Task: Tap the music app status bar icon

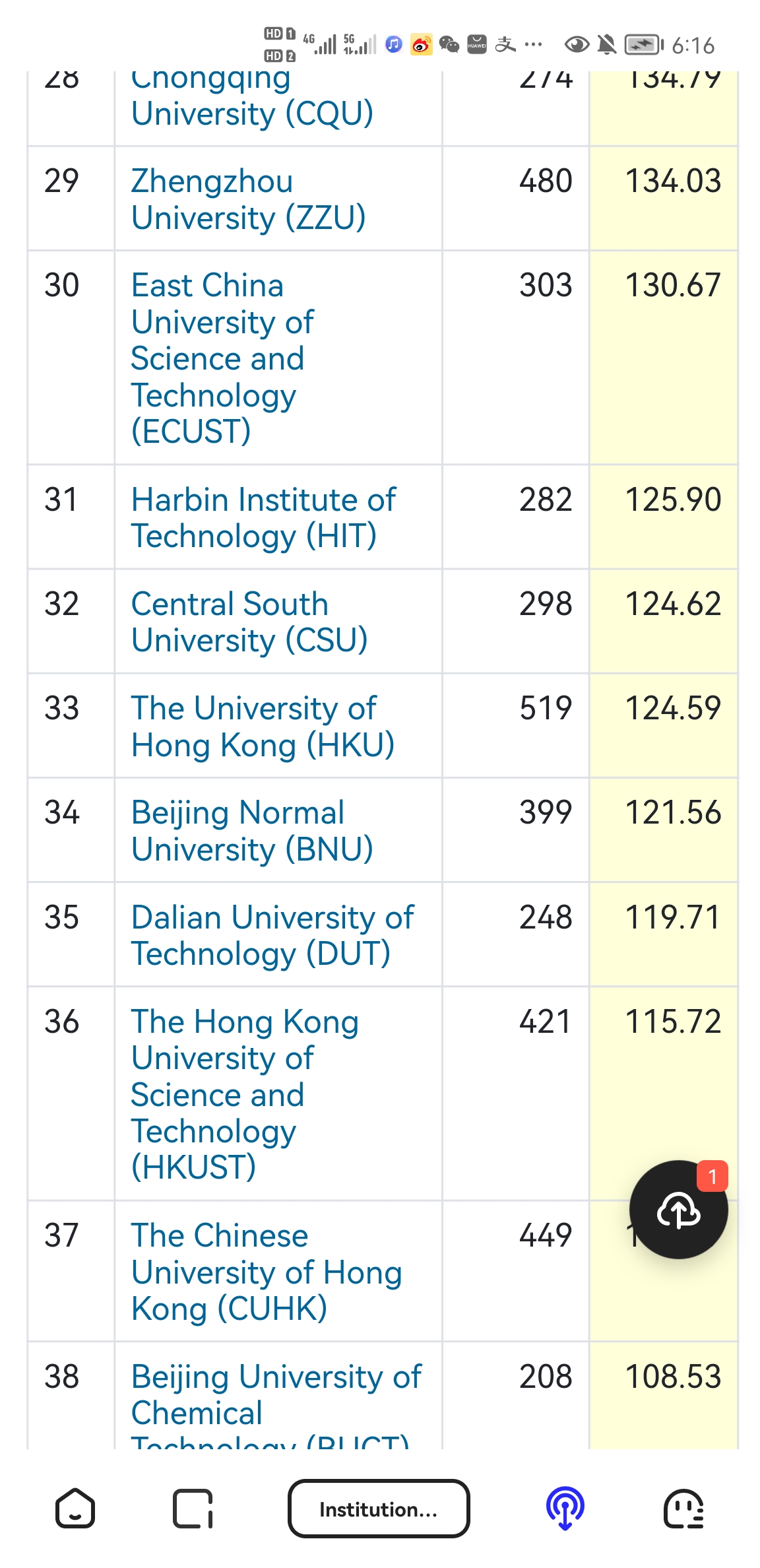Action: 394,45
